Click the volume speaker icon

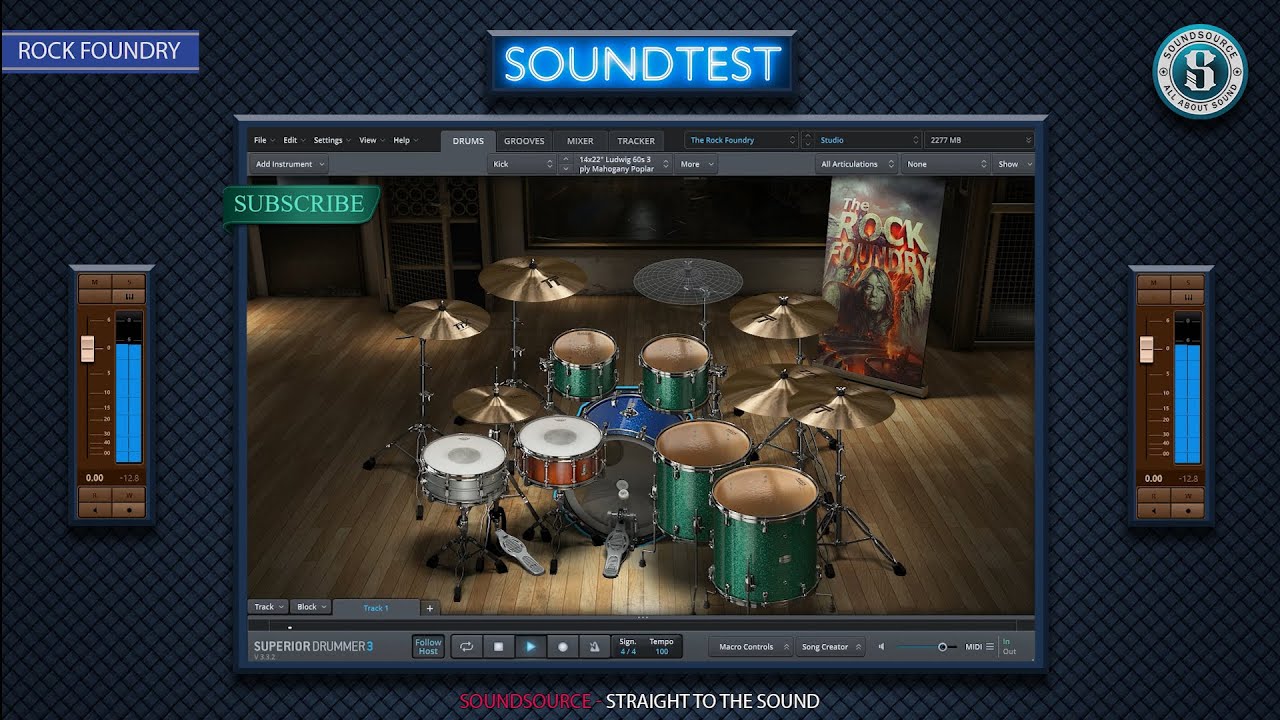point(881,647)
